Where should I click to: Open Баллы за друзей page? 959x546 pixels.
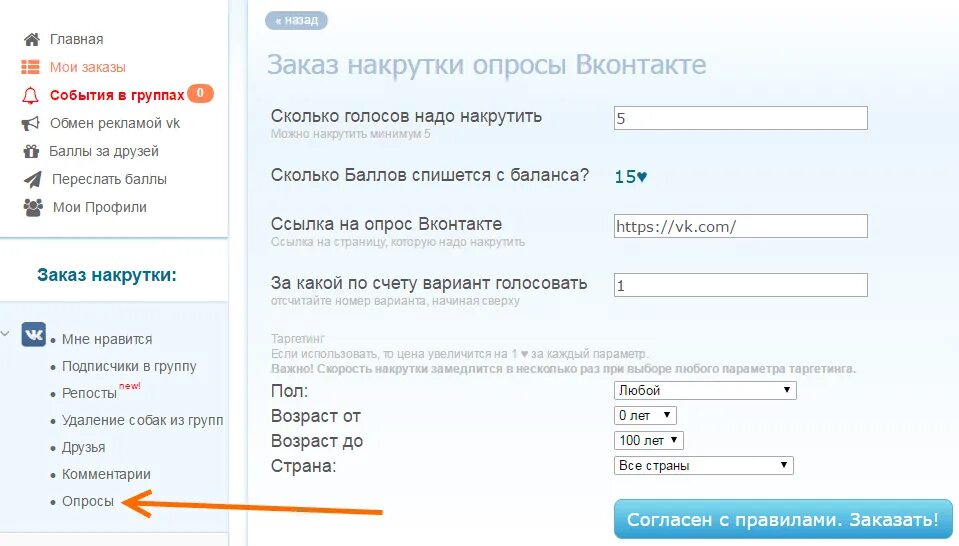tap(104, 151)
